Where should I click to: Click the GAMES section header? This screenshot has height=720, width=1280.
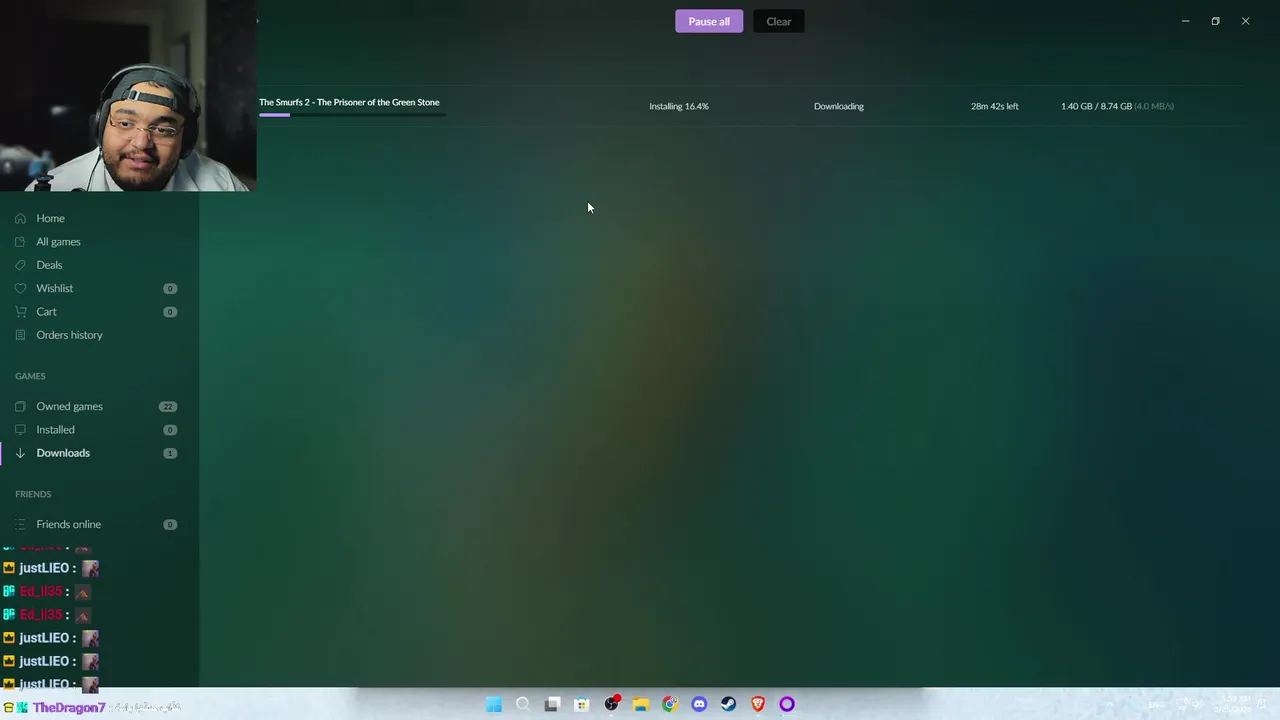coord(30,376)
